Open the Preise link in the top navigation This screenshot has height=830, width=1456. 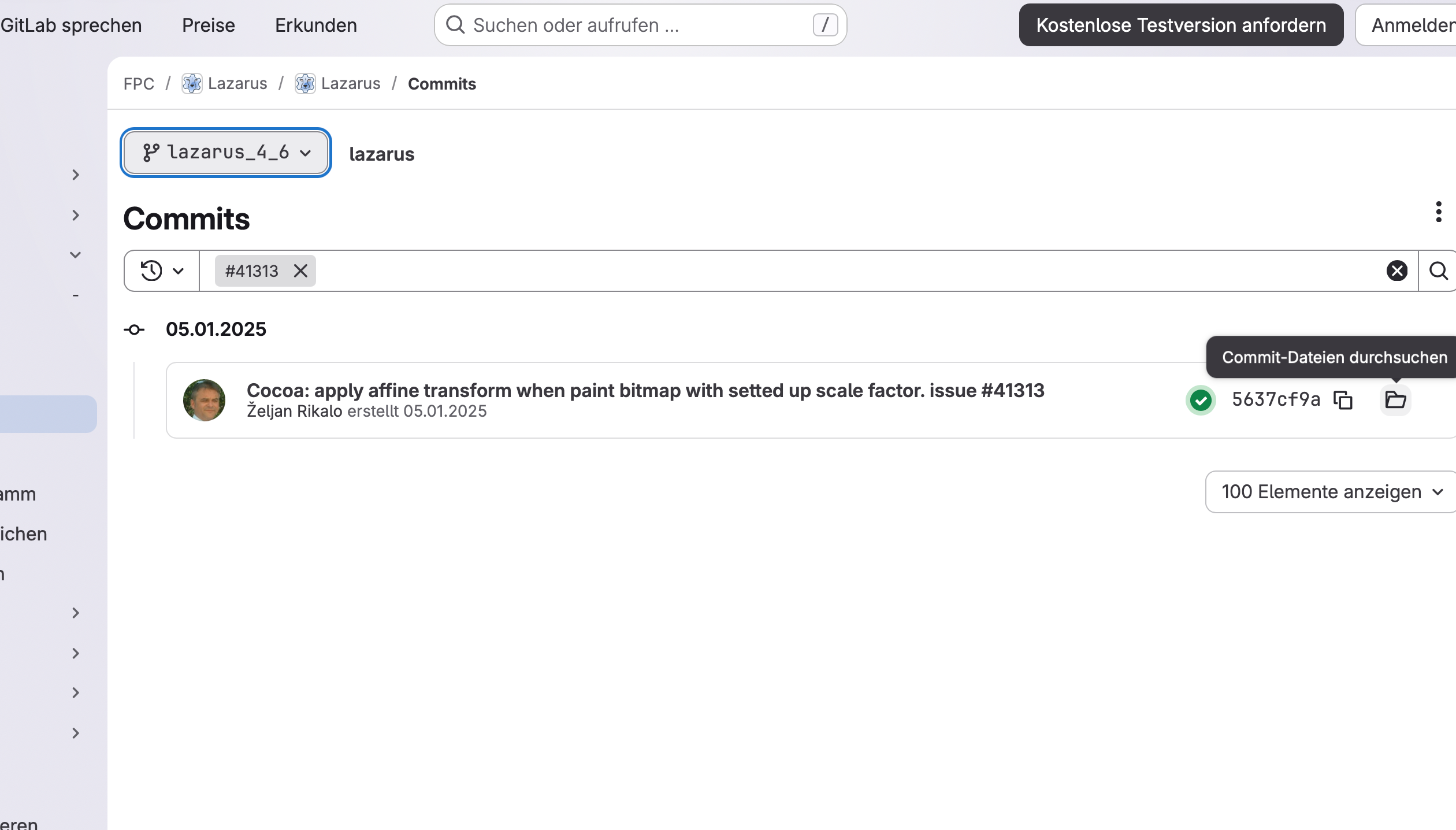pos(209,25)
